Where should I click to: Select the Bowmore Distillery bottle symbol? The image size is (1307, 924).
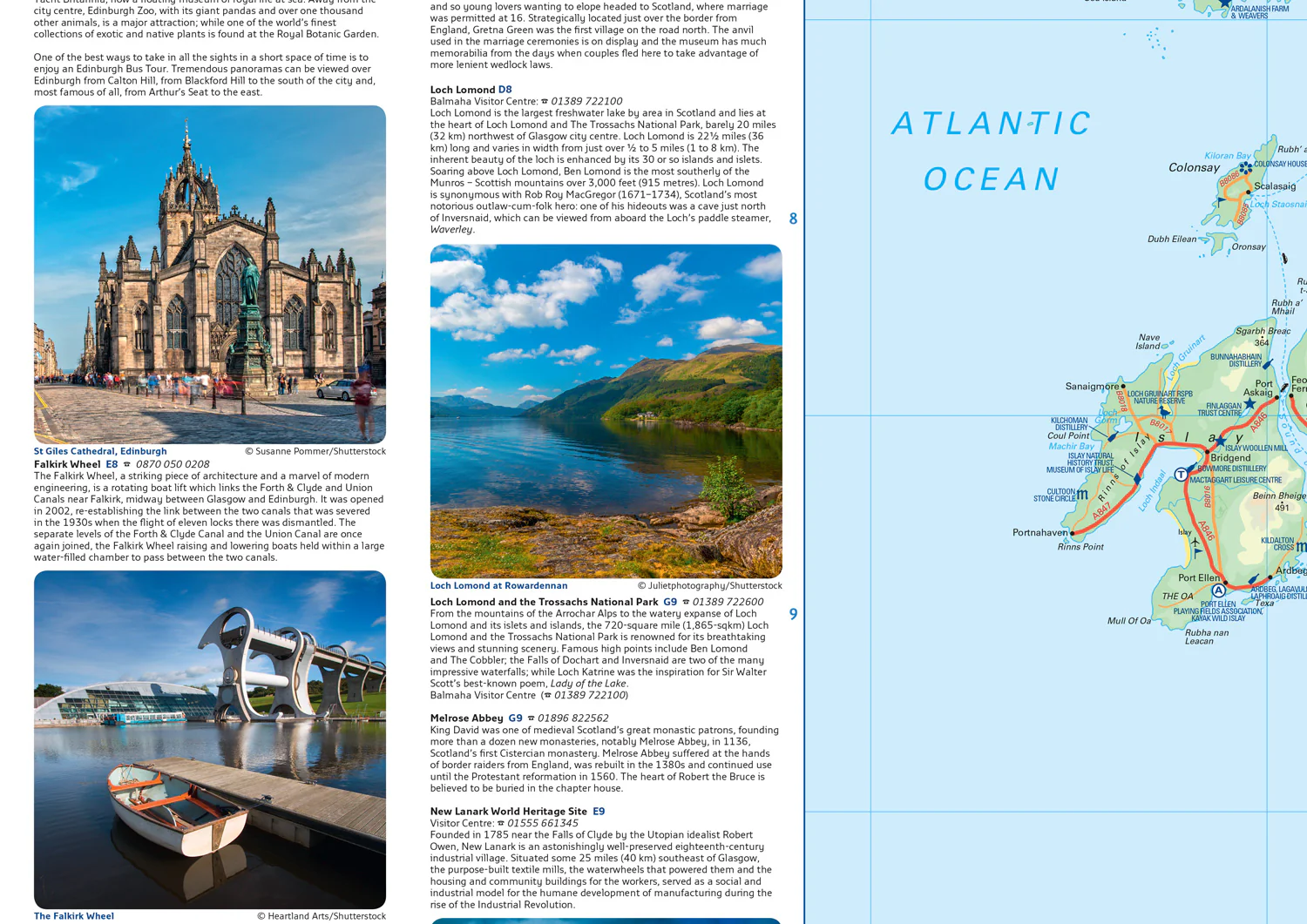click(1191, 469)
